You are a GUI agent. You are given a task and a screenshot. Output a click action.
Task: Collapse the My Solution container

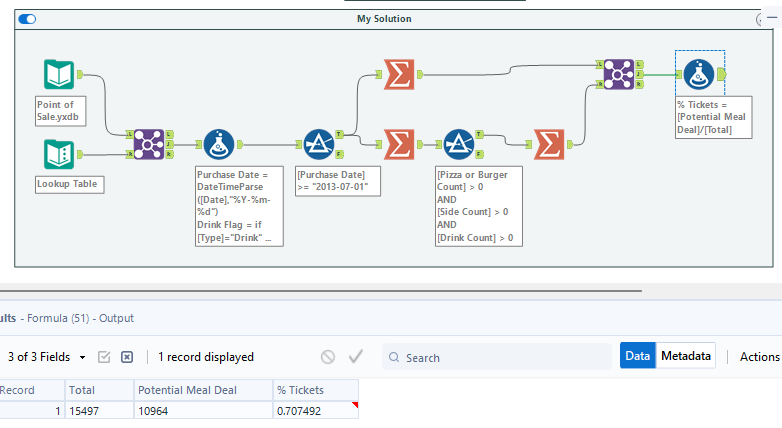coord(762,19)
